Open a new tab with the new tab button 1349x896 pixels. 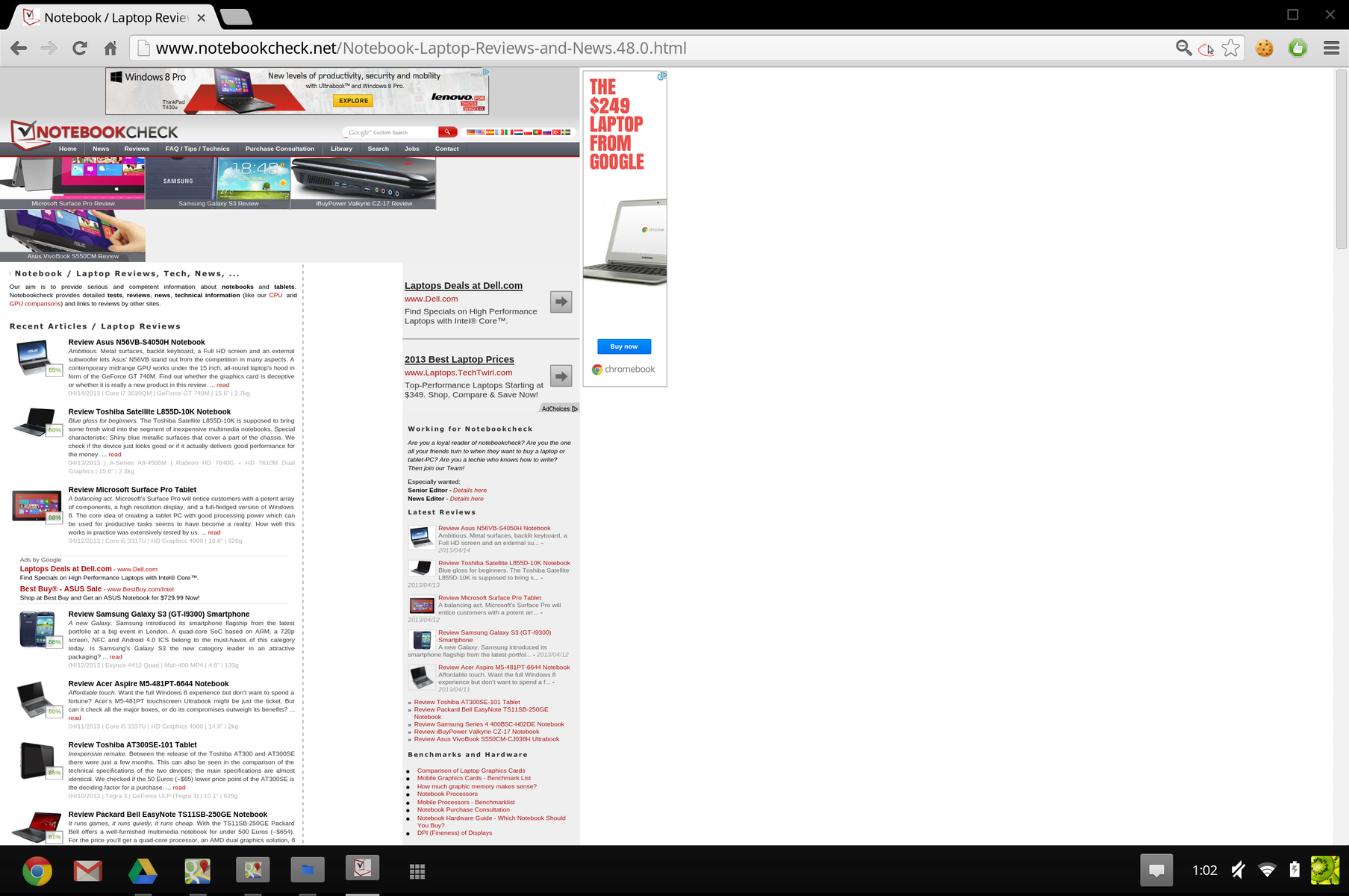pos(237,17)
